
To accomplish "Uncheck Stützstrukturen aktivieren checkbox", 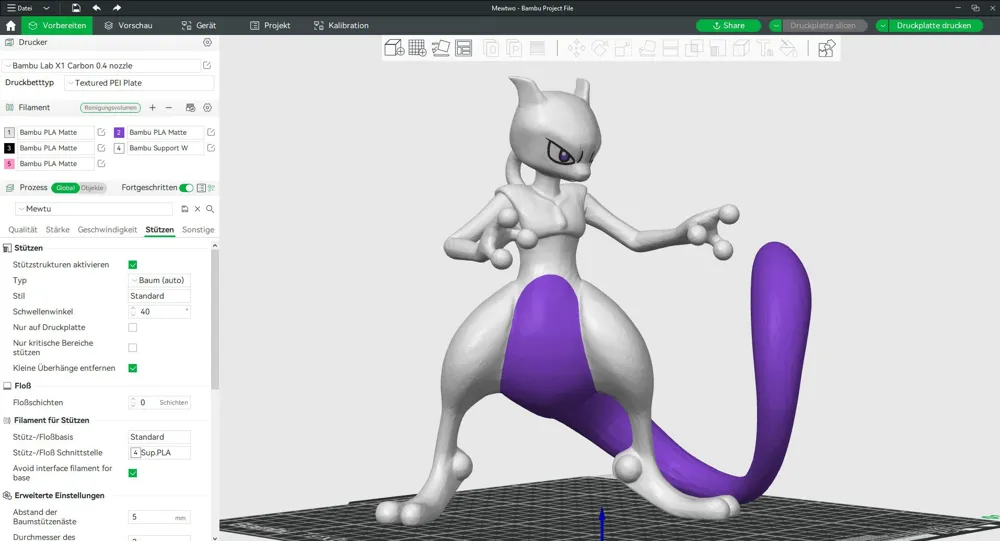I will pos(133,265).
